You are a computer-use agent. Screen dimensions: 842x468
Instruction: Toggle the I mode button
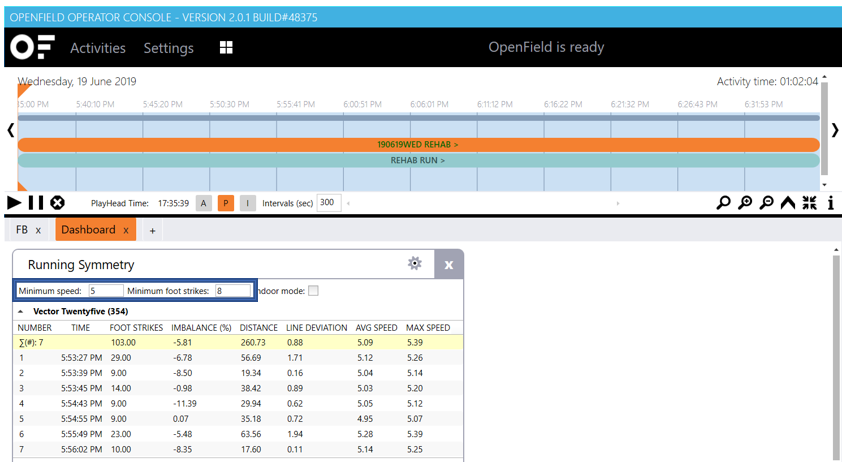[248, 203]
